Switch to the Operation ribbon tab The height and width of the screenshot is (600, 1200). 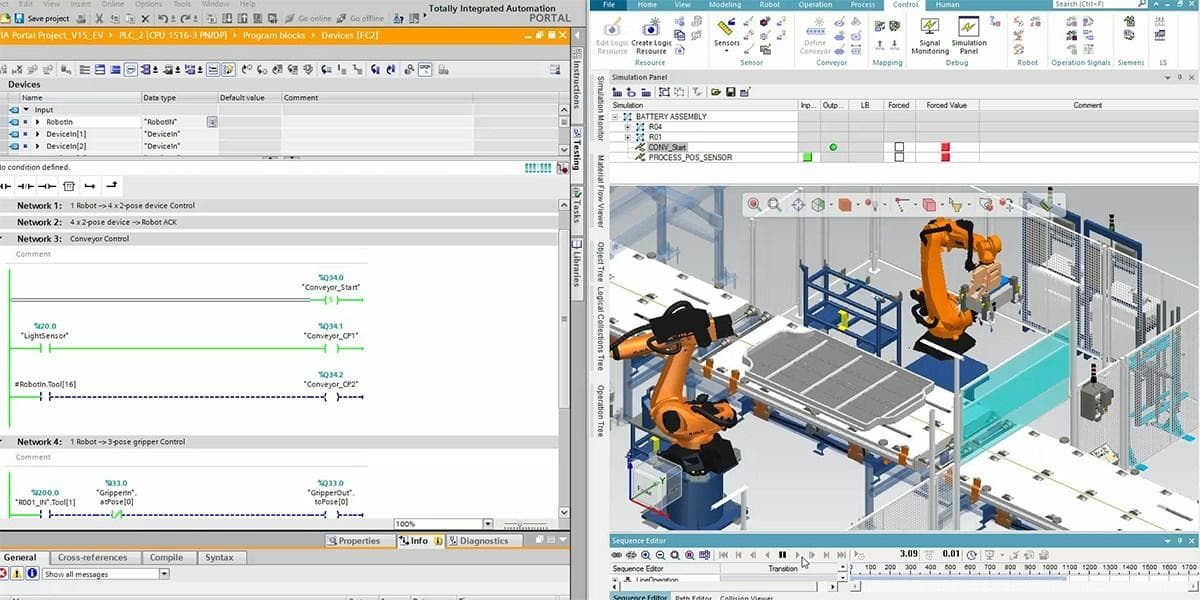tap(815, 5)
